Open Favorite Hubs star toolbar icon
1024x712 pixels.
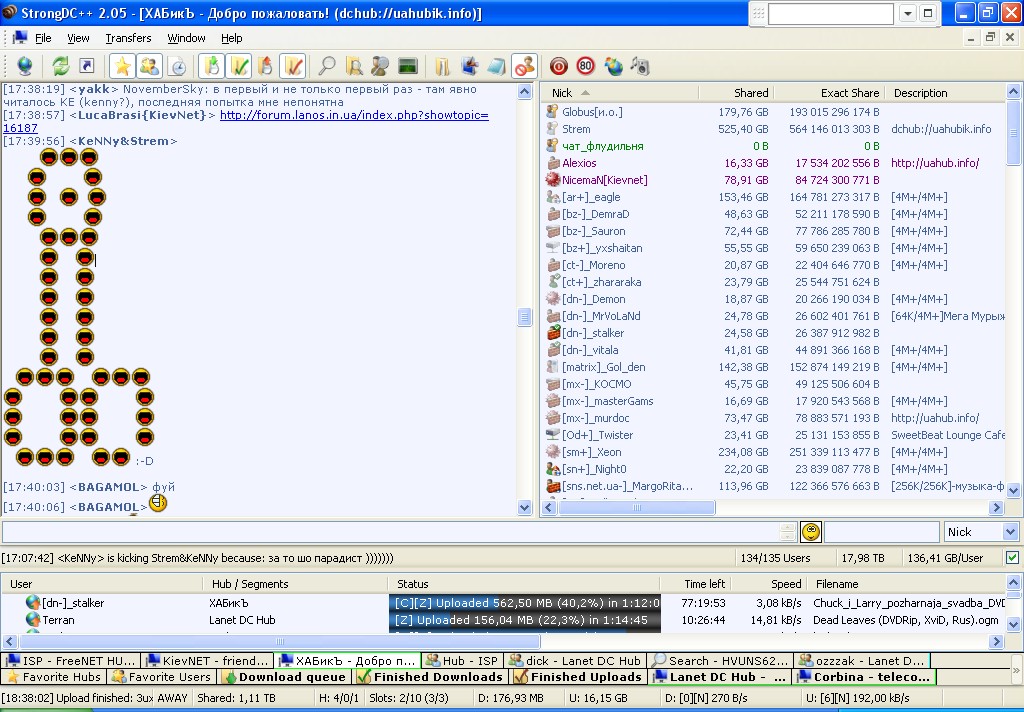coord(121,66)
